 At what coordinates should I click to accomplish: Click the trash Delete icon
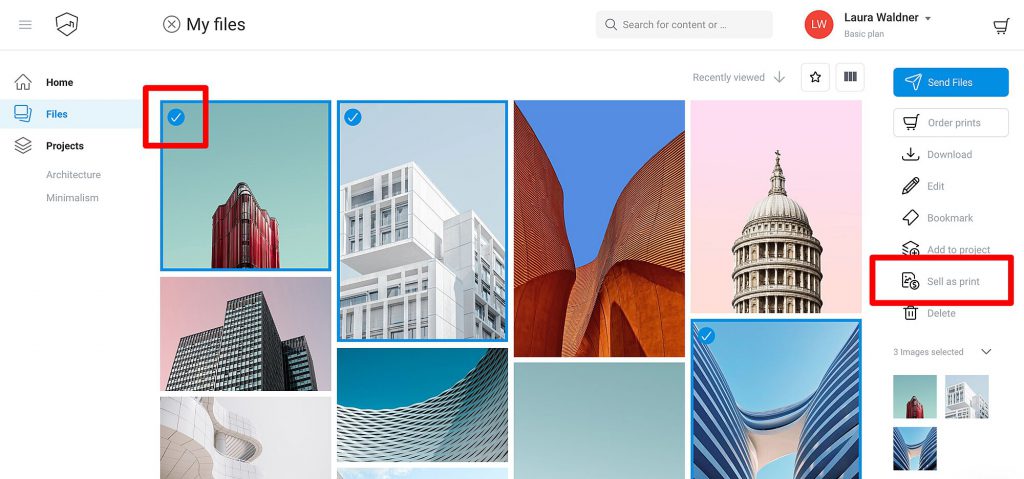(x=910, y=313)
